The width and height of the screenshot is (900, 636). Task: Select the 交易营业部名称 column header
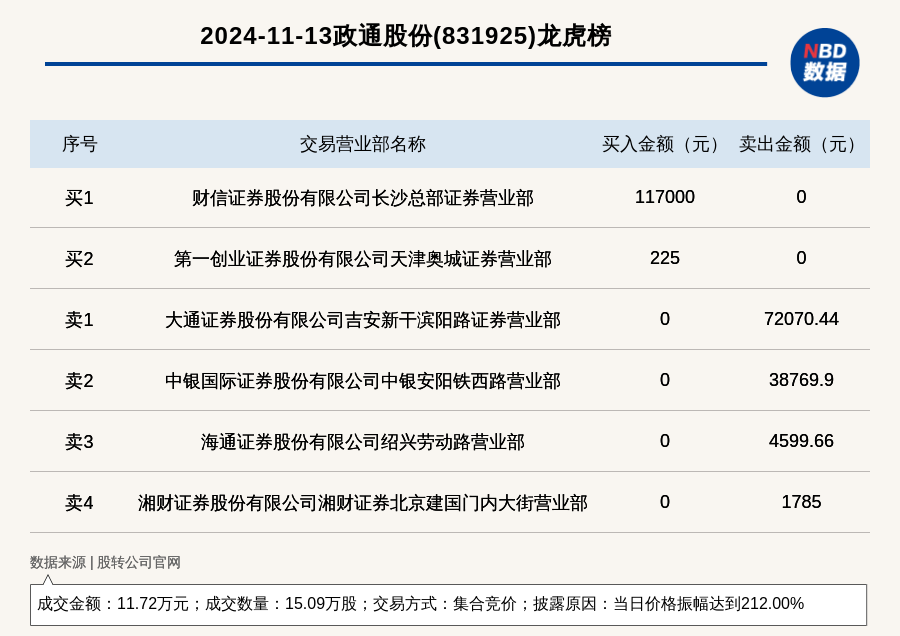click(x=363, y=144)
